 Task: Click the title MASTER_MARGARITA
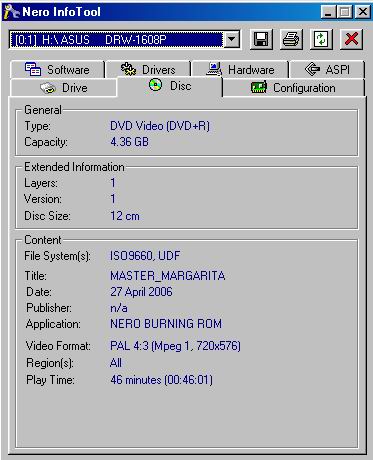coord(168,276)
